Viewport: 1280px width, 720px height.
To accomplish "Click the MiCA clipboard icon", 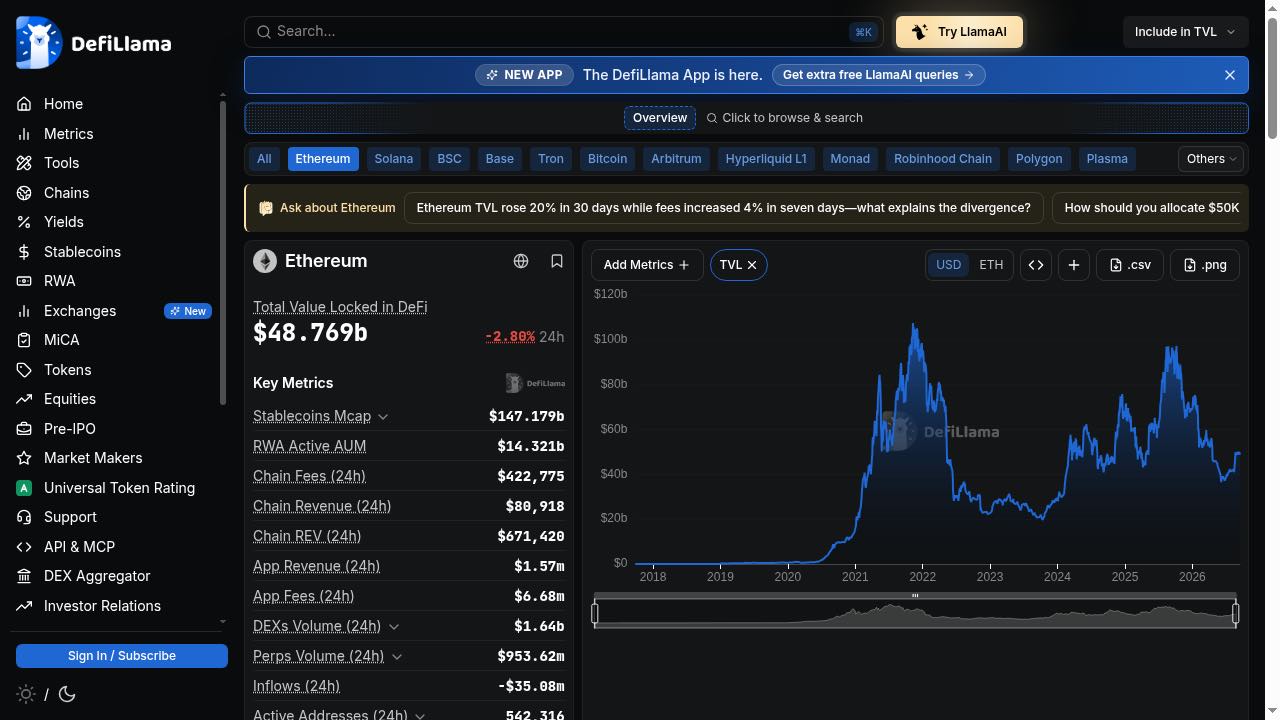I will point(24,340).
